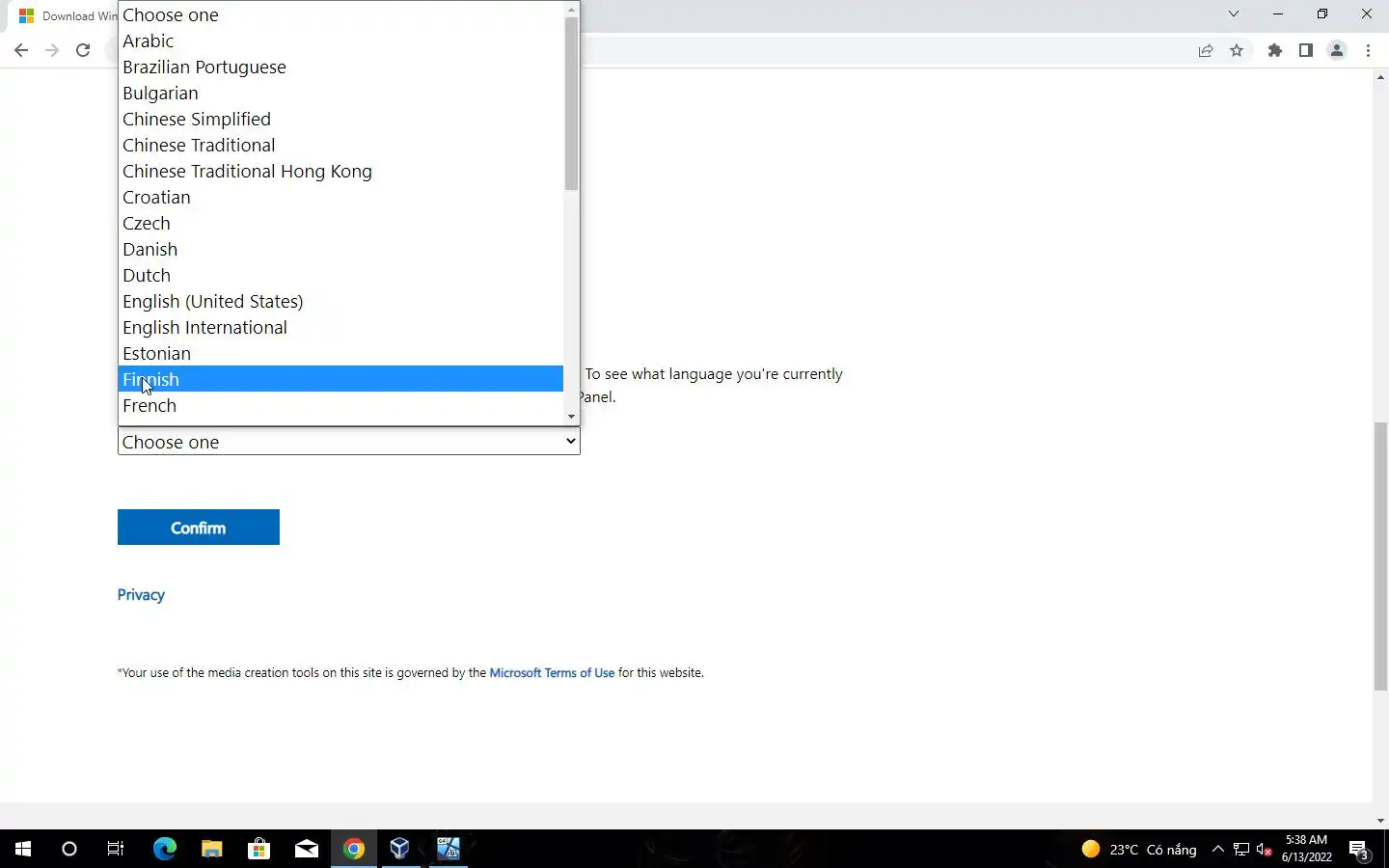Bookmark this page with star icon
This screenshot has height=868, width=1389.
click(1237, 51)
